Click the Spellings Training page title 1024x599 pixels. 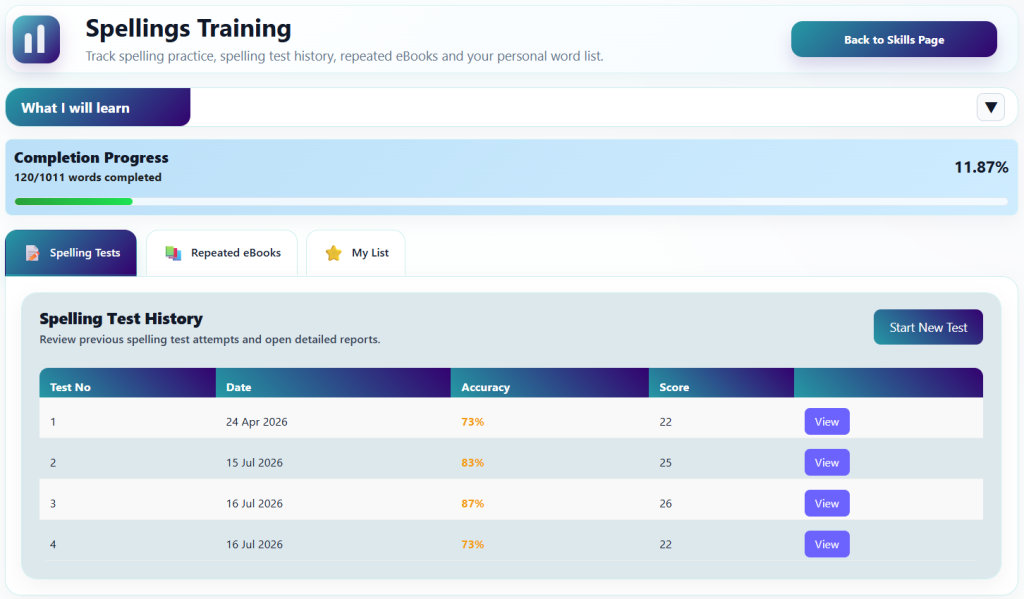pyautogui.click(x=188, y=29)
